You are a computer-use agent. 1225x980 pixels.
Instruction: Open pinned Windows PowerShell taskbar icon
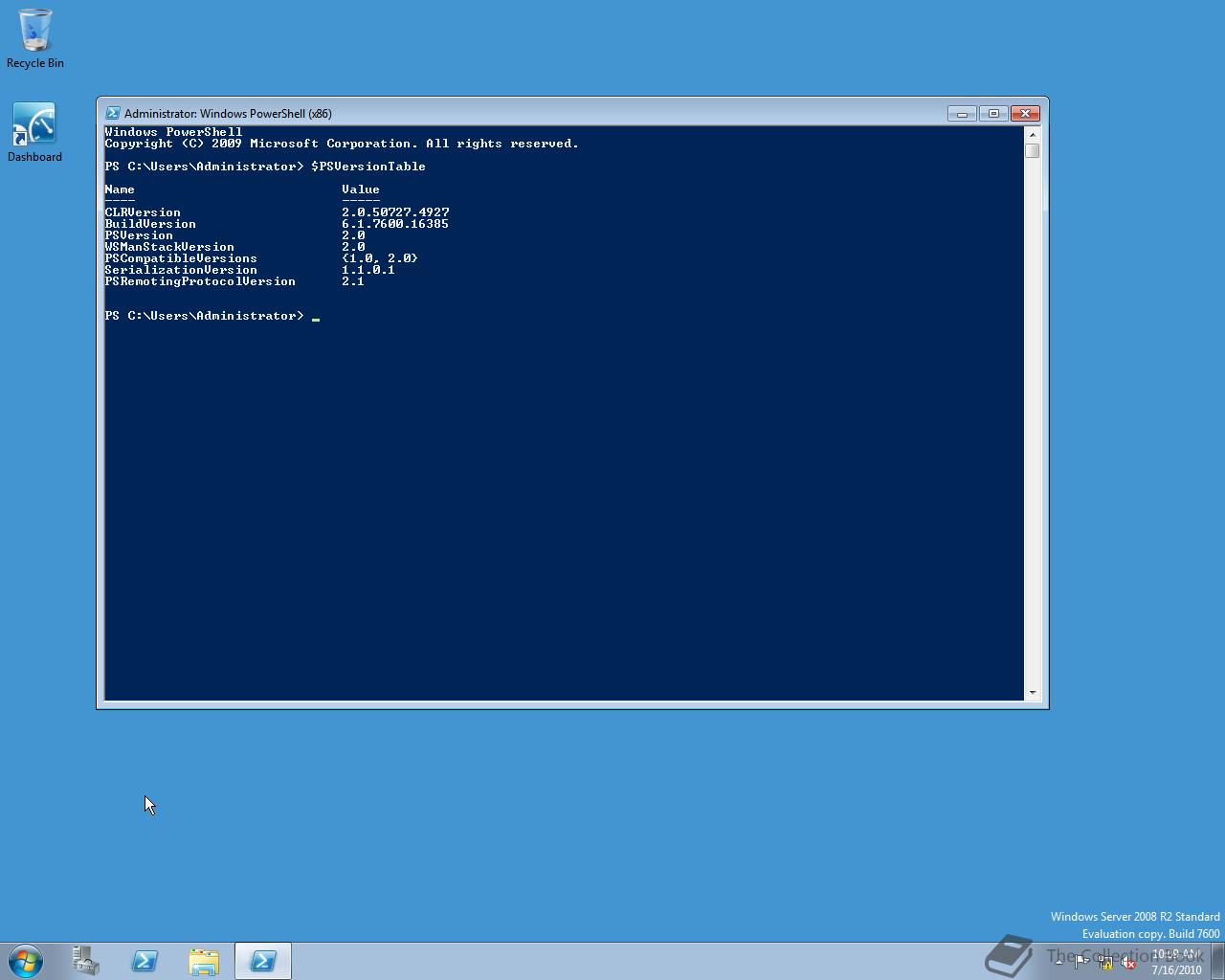(x=145, y=961)
